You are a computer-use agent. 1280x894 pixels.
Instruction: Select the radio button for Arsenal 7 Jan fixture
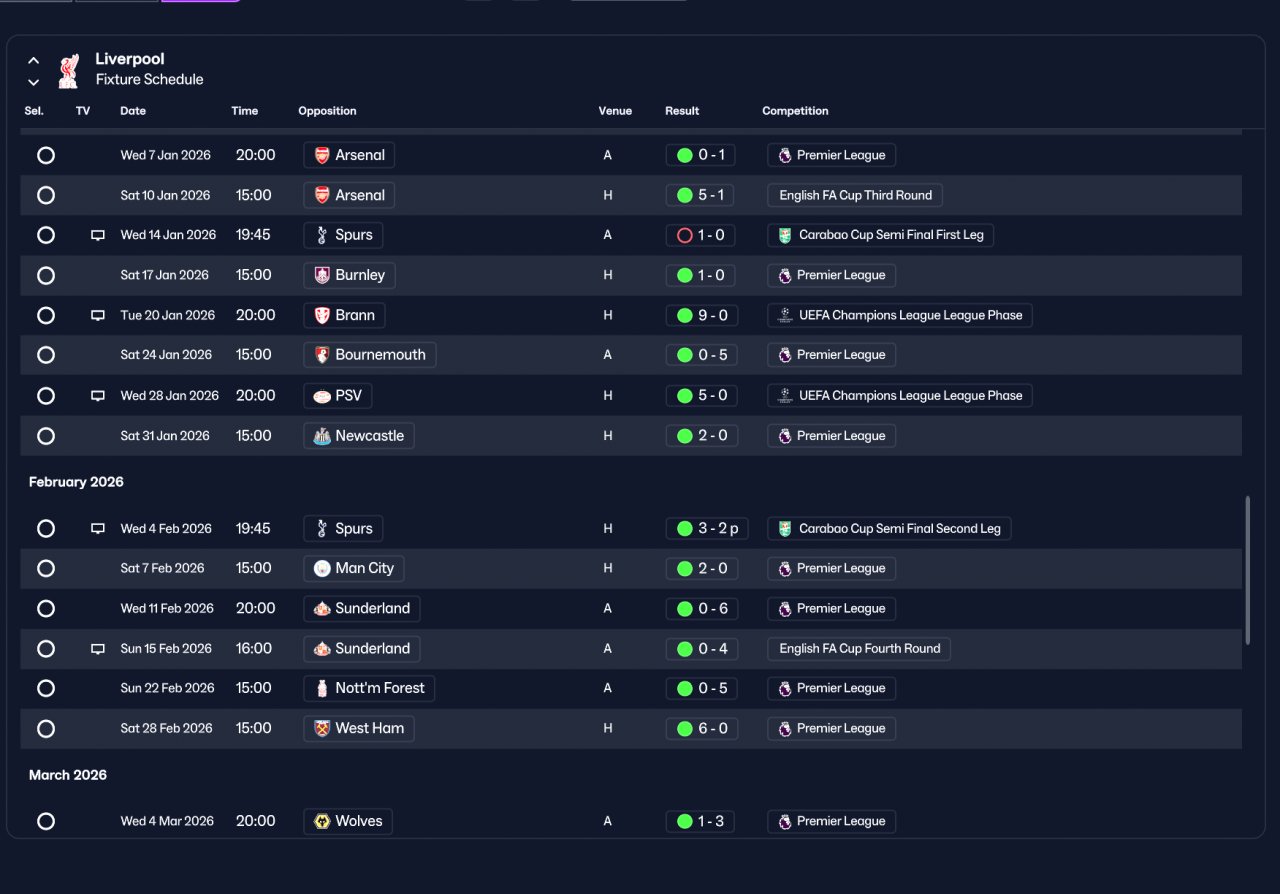click(x=46, y=155)
